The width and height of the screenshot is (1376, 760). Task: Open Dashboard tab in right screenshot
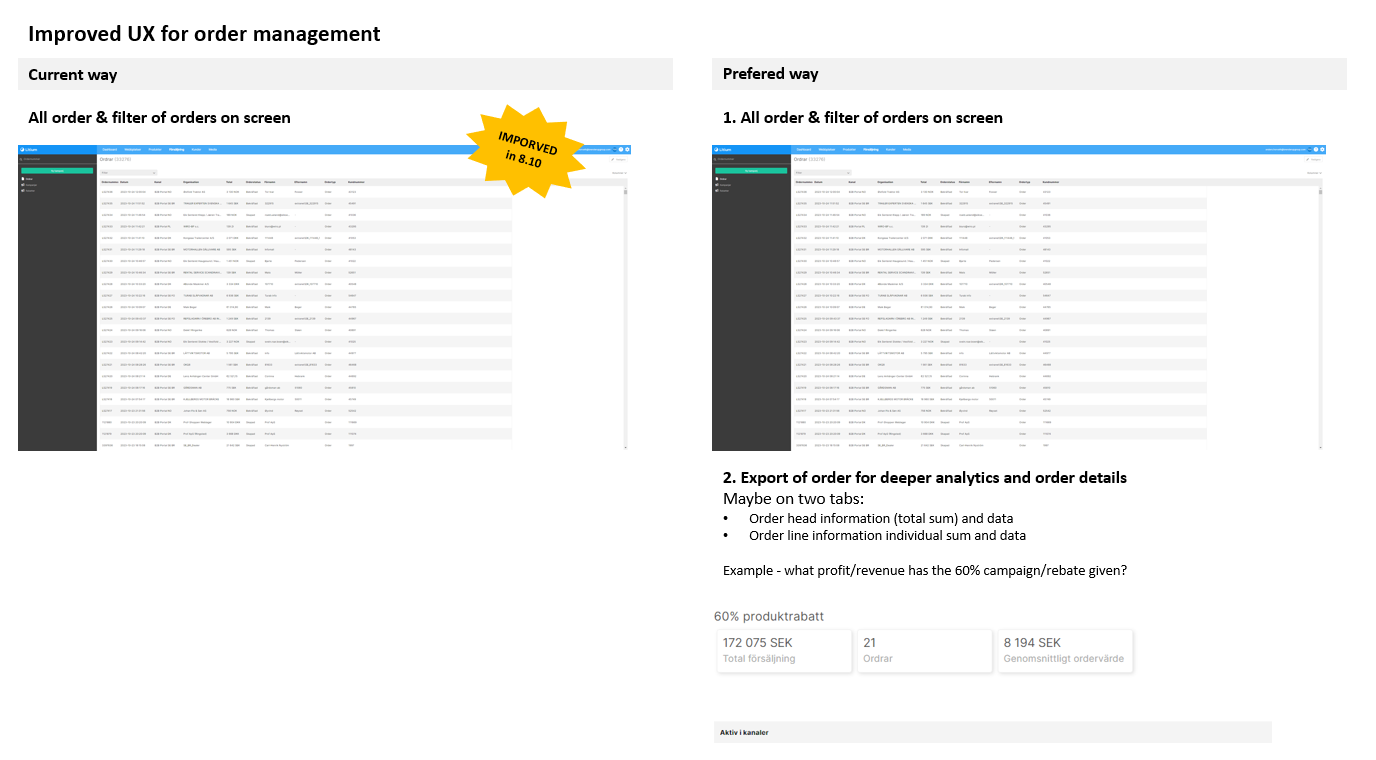(x=803, y=149)
